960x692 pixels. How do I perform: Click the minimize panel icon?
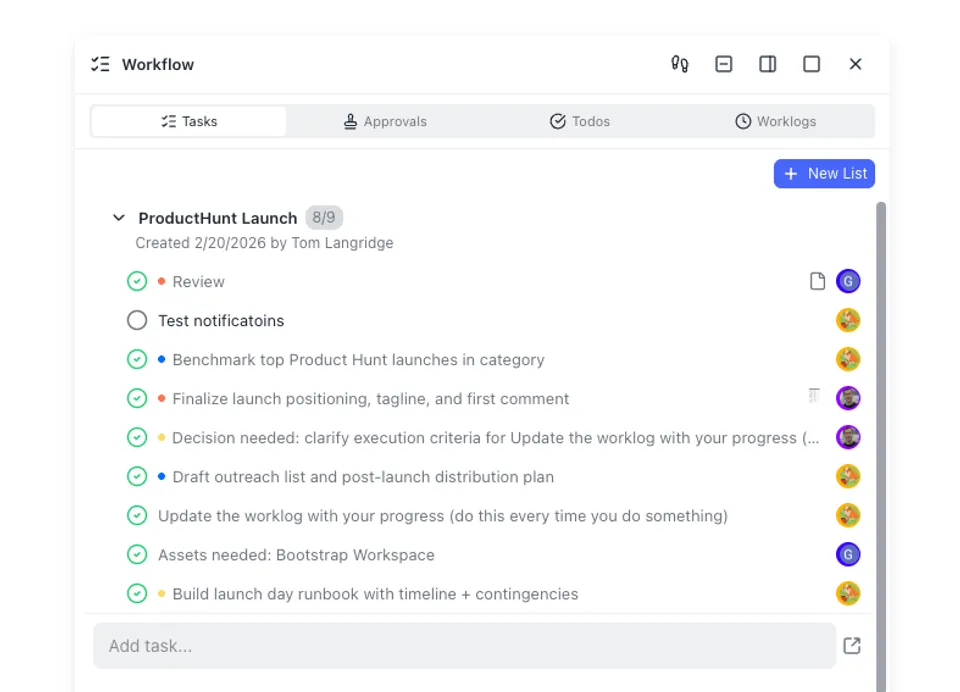click(723, 63)
